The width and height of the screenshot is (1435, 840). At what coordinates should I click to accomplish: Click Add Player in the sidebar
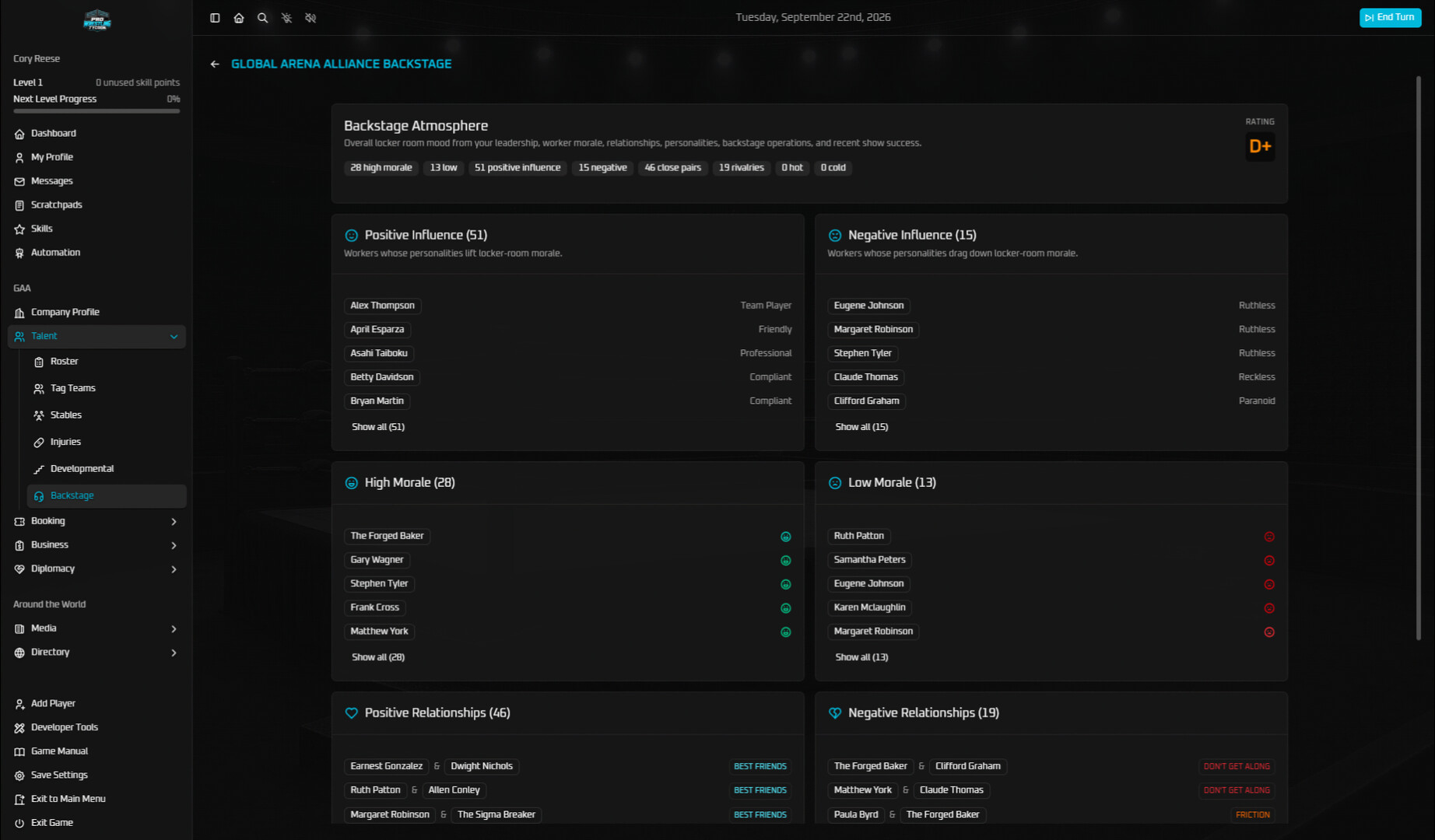pyautogui.click(x=96, y=704)
